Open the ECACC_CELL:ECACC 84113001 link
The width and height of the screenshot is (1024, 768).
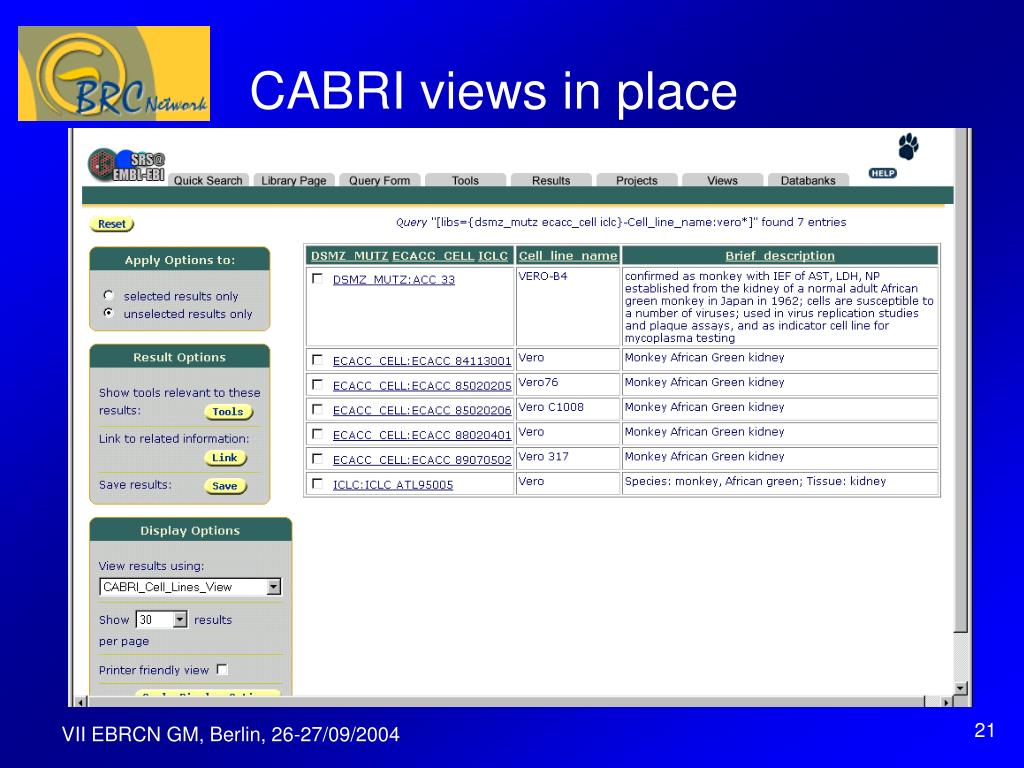coord(422,360)
